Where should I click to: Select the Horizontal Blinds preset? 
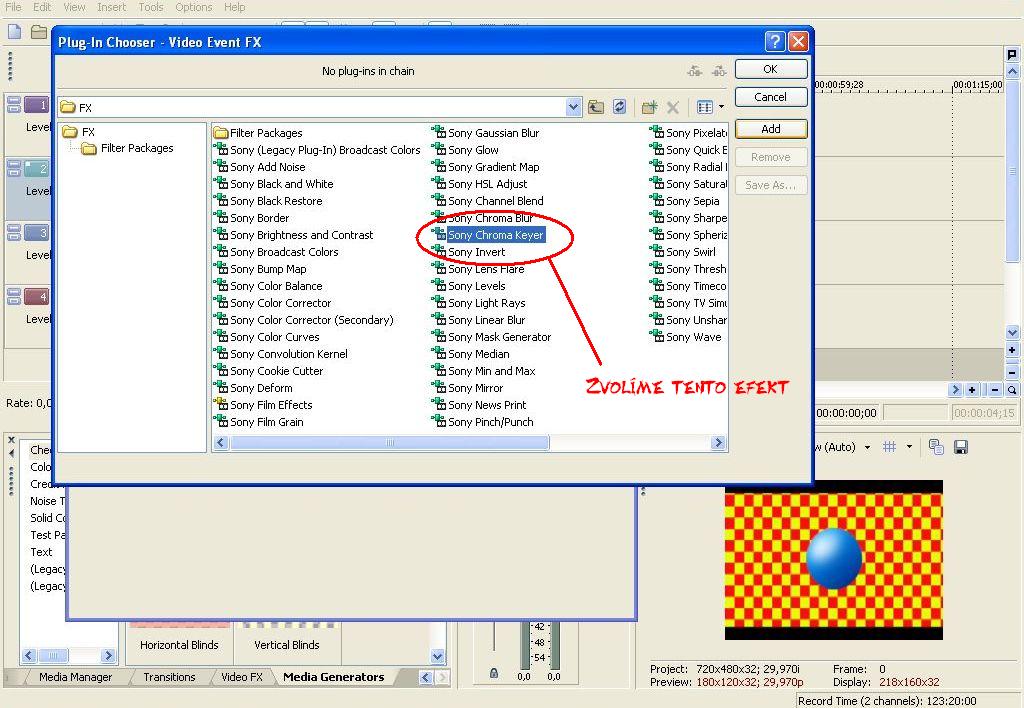pos(179,645)
